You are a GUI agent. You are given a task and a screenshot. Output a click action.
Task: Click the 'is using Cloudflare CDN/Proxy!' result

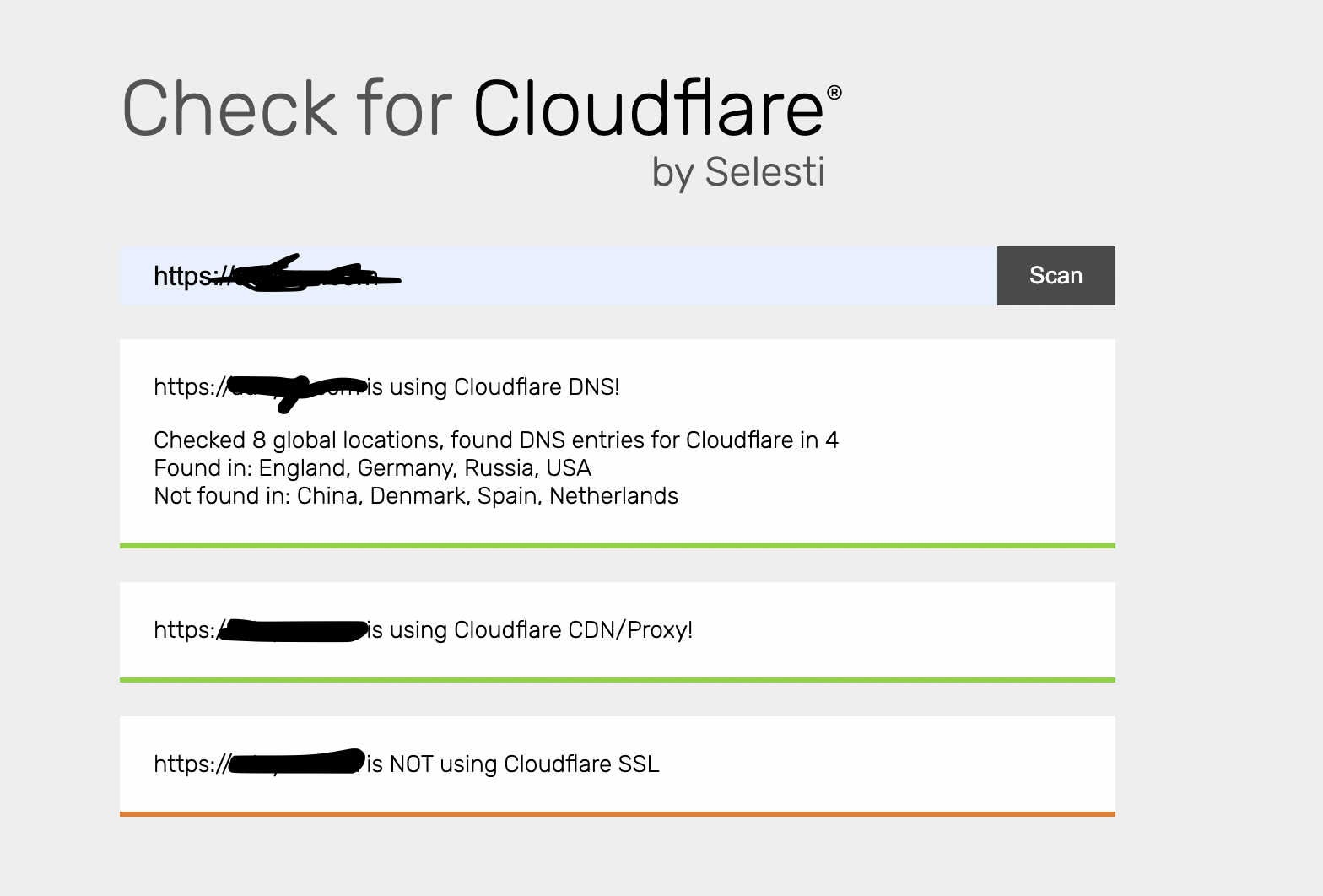pyautogui.click(x=530, y=630)
